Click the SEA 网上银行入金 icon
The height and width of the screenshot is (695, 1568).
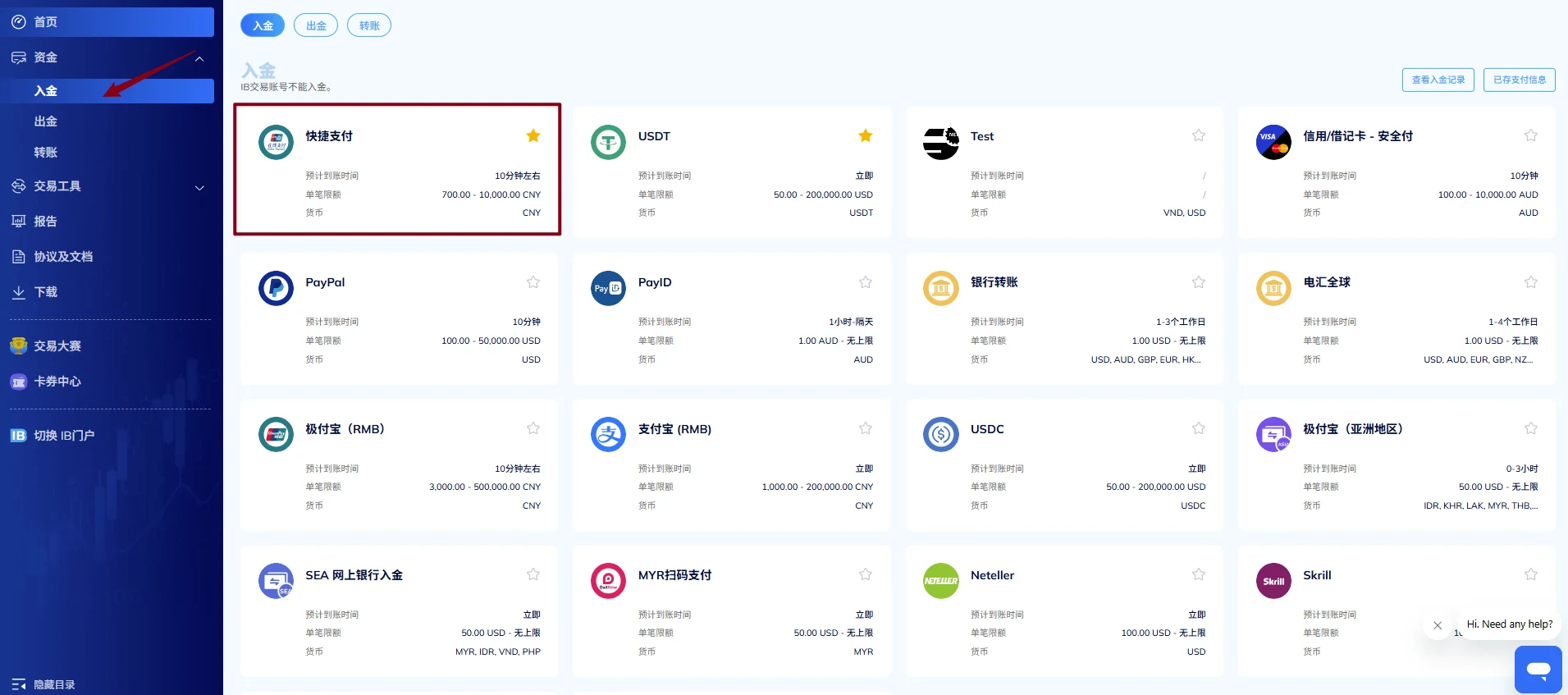pos(276,581)
